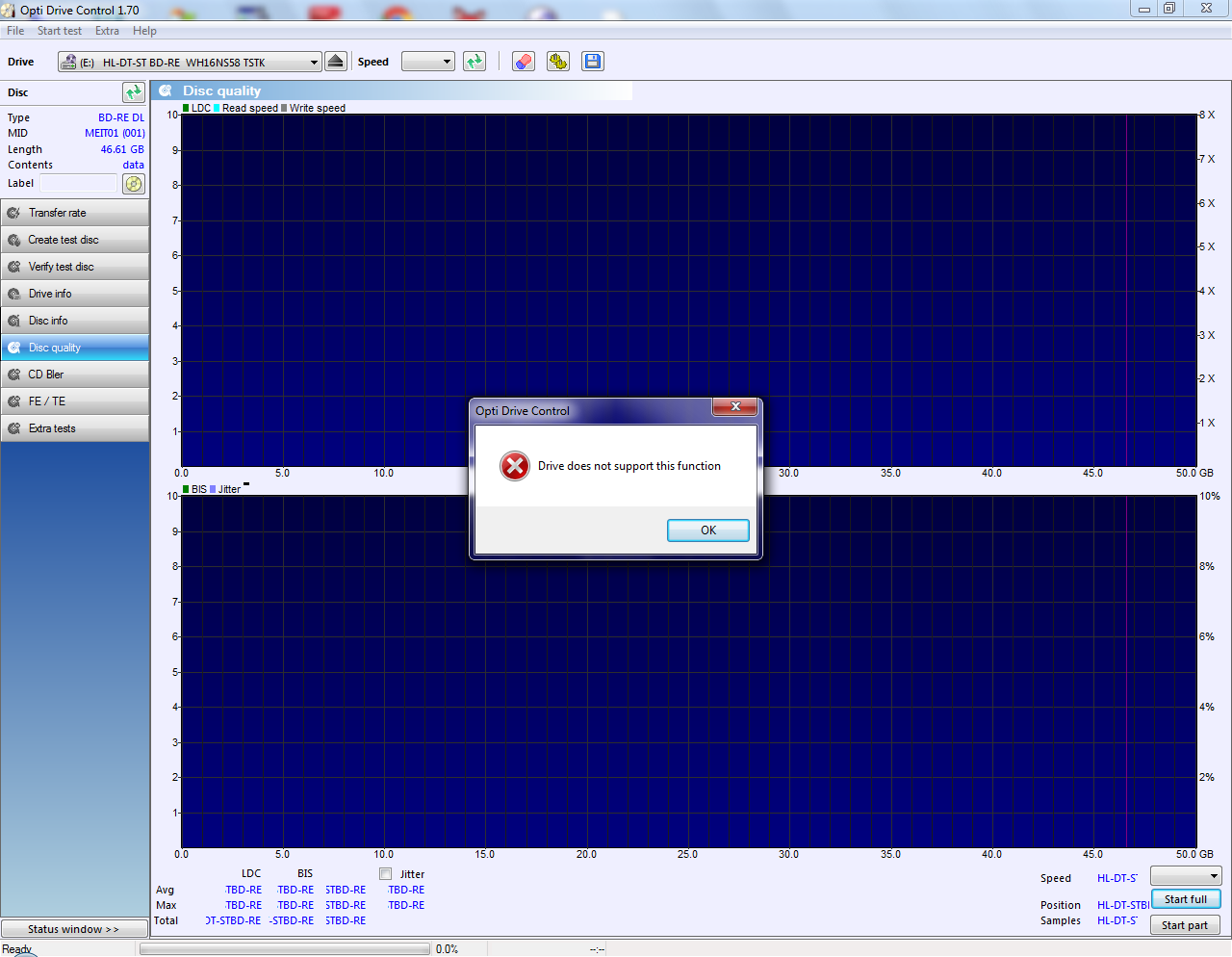
Task: Click the save floppy disk icon
Action: coord(593,62)
